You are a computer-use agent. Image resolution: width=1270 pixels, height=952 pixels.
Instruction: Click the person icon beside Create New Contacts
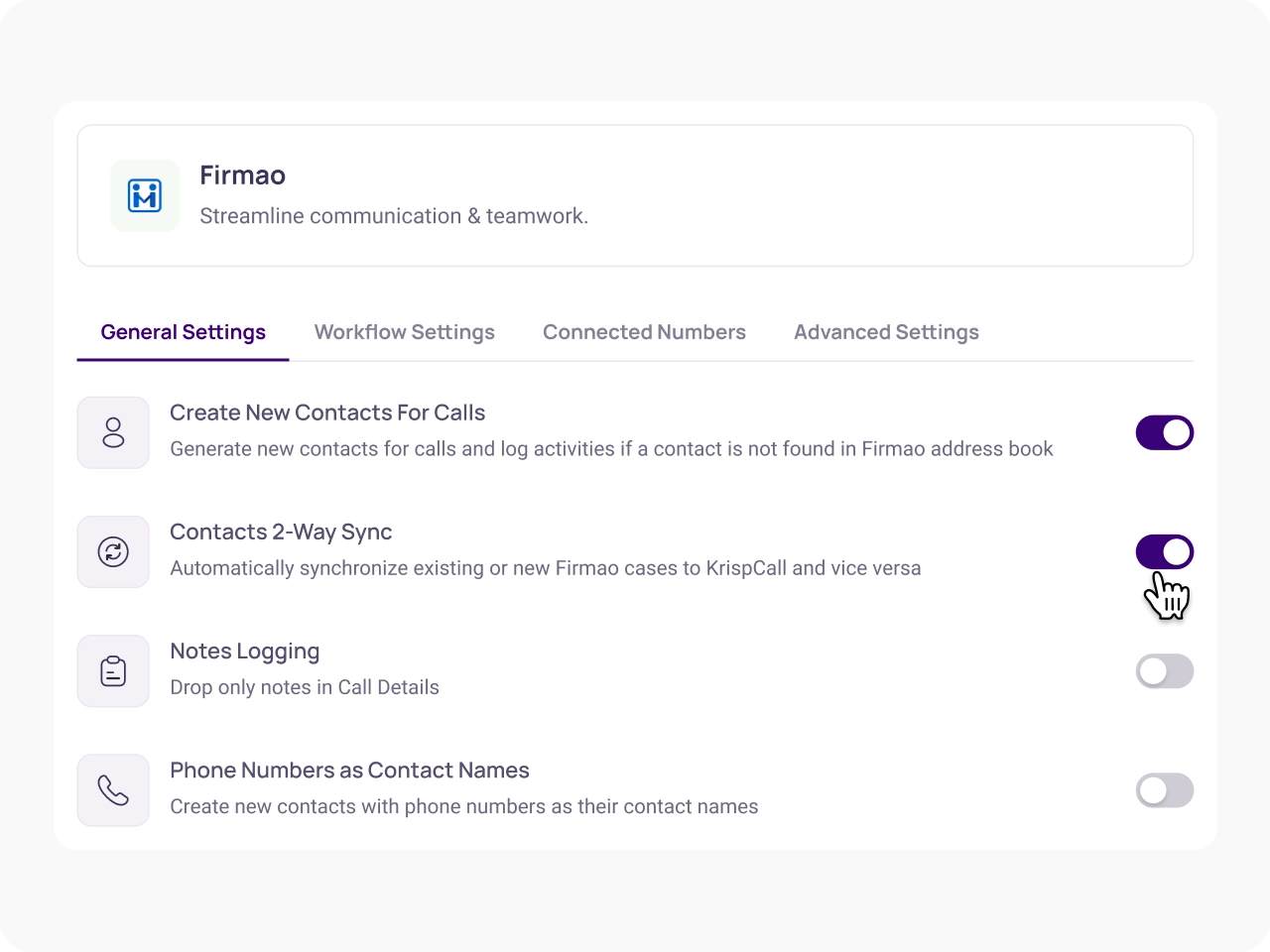113,432
